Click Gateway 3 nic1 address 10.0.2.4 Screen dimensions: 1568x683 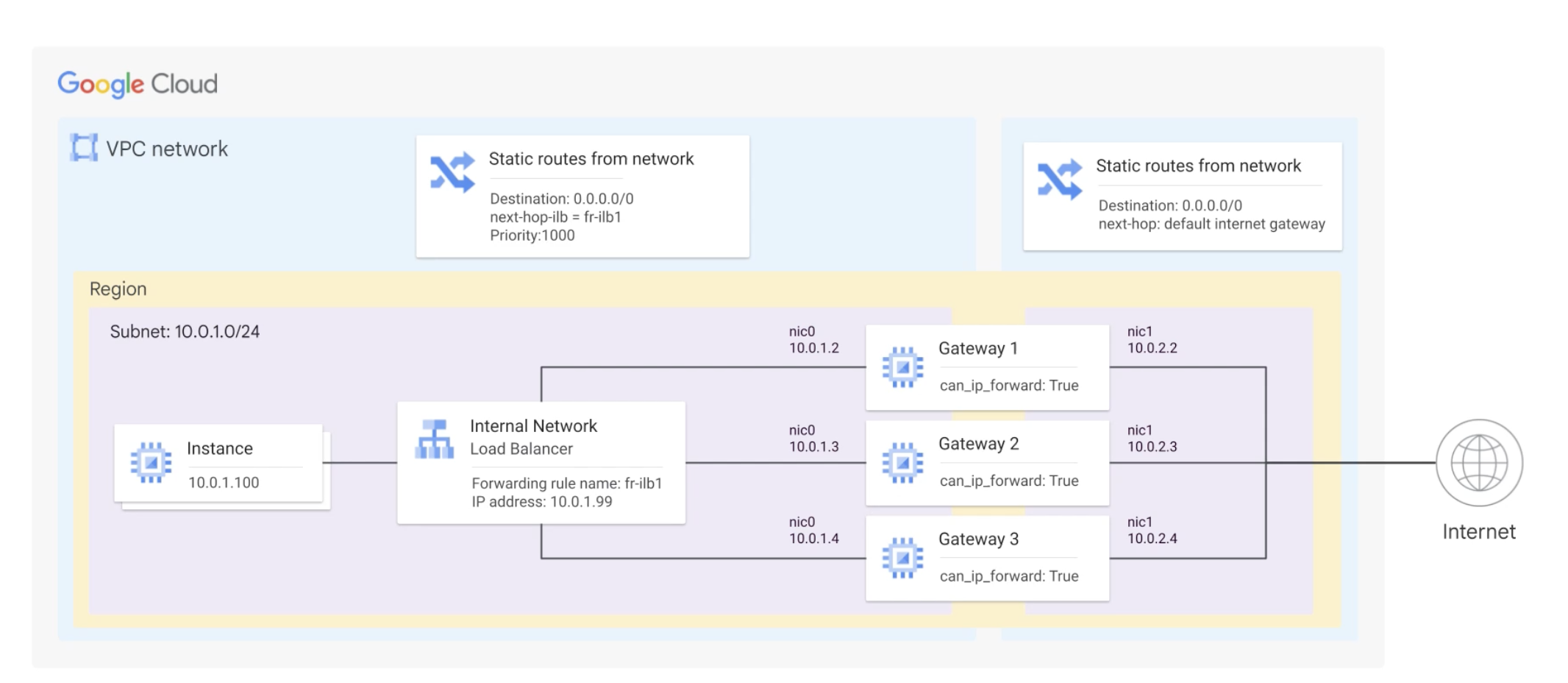[1152, 539]
